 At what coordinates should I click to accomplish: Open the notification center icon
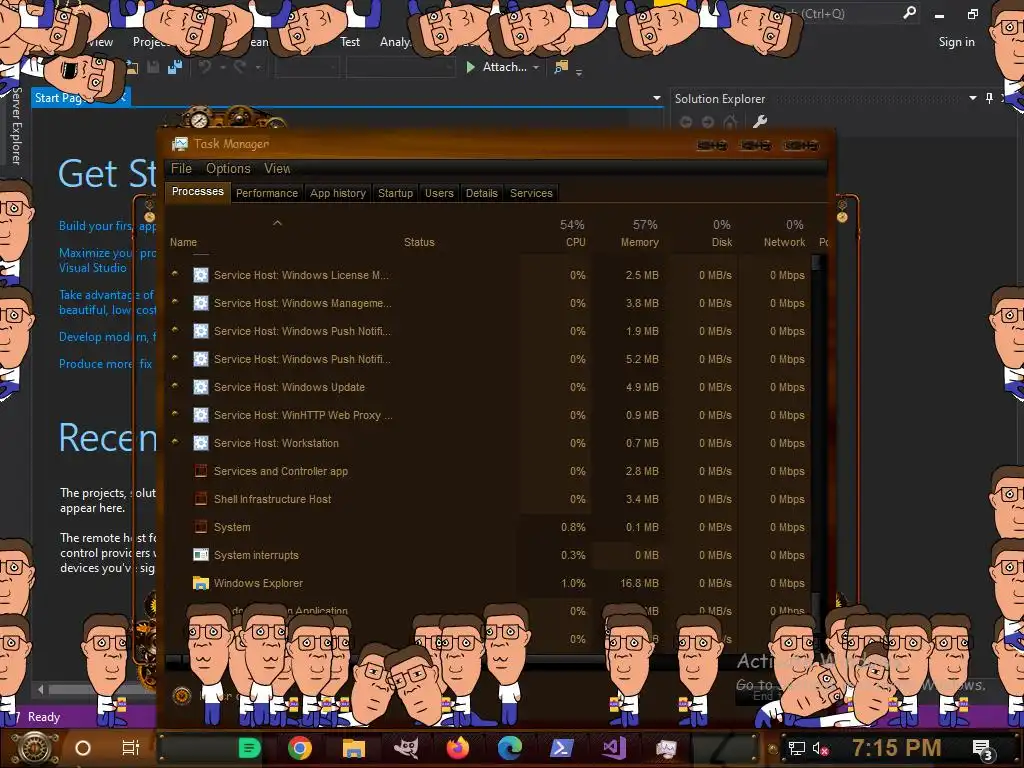point(984,749)
